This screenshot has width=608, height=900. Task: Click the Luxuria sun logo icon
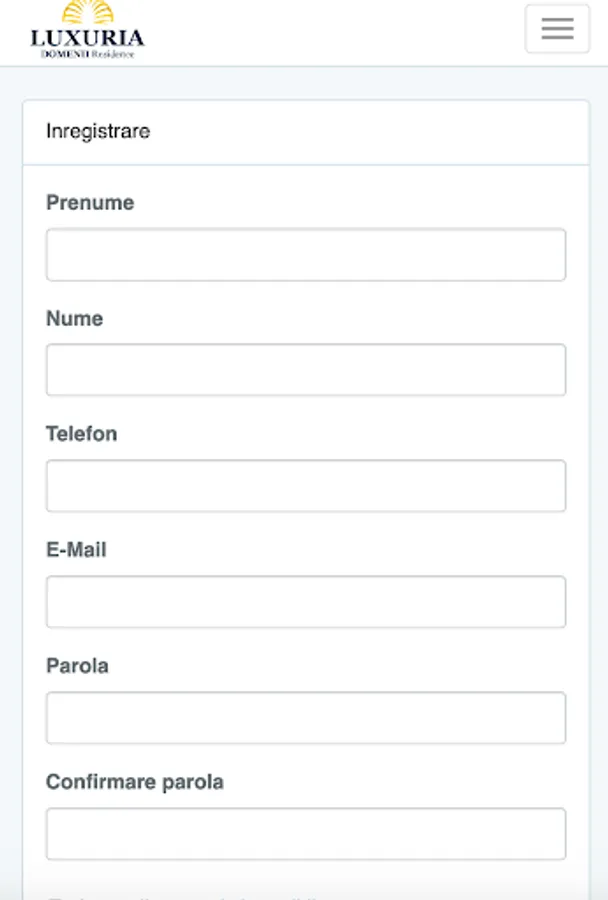(x=87, y=12)
